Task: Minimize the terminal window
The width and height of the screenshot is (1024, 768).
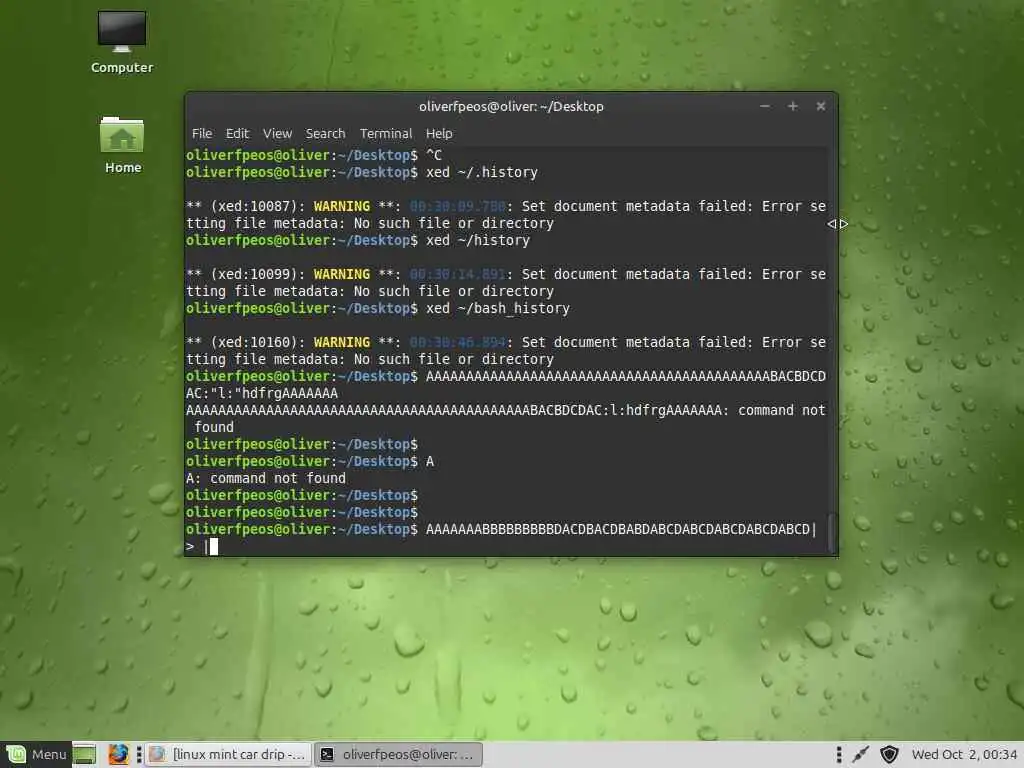Action: coord(765,106)
